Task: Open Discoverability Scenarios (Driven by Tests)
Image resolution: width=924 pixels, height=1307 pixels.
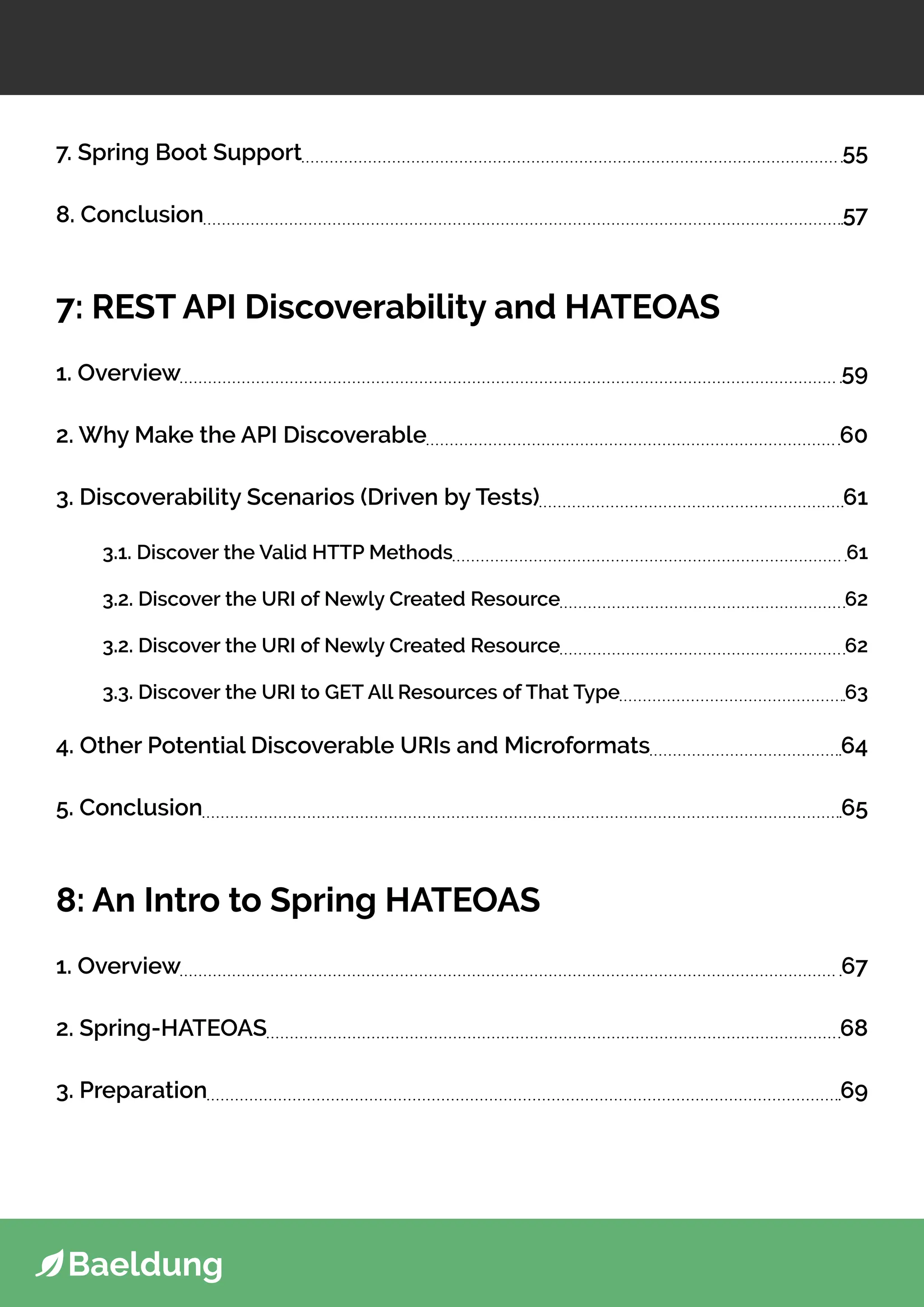Action: [x=298, y=497]
